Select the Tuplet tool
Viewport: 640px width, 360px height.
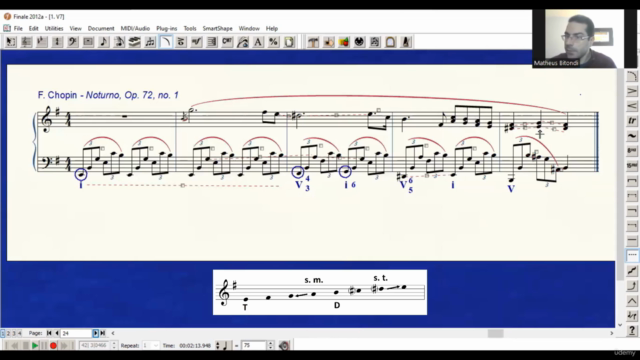pyautogui.click(x=150, y=42)
